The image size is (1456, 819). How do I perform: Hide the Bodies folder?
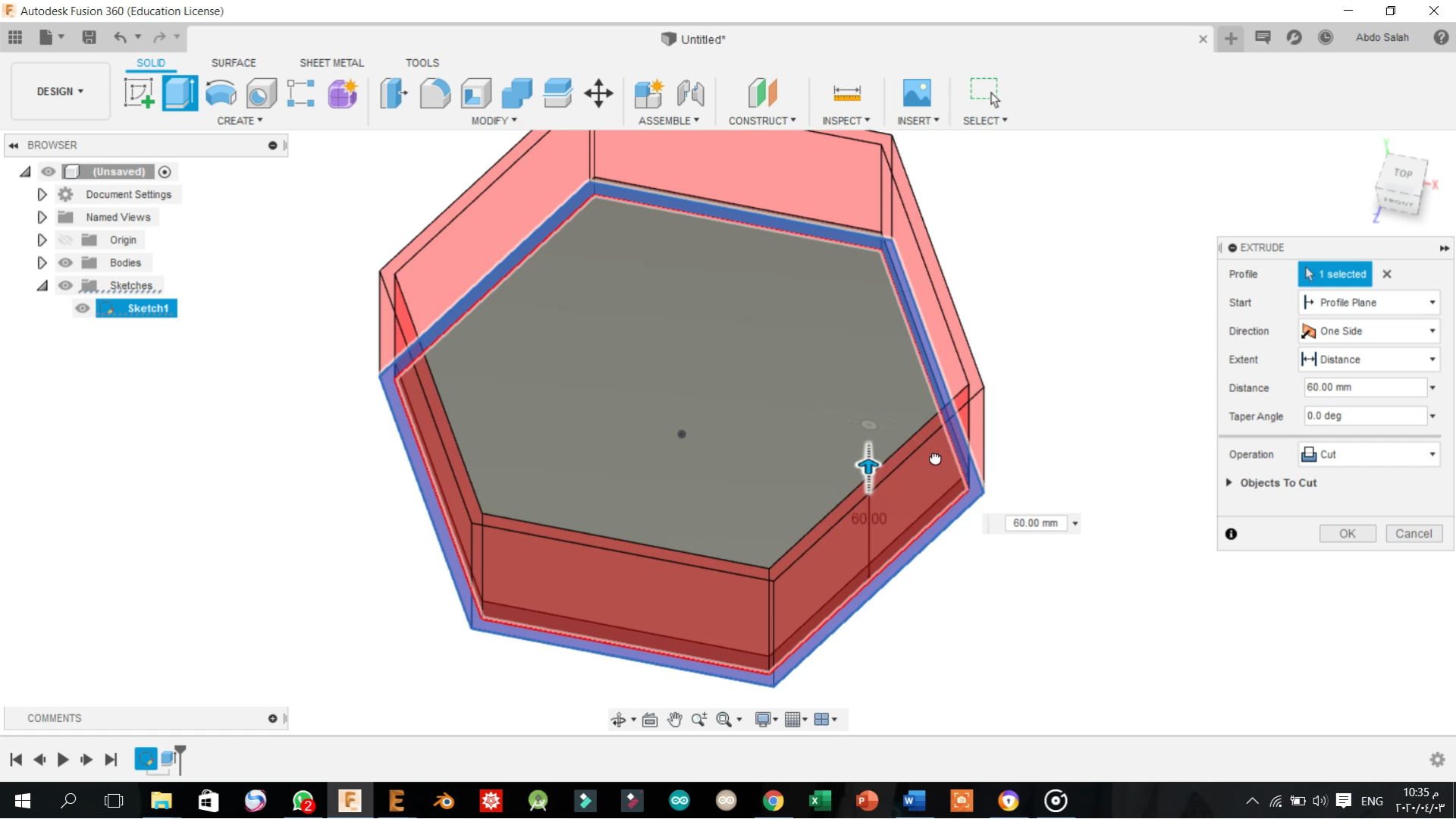pos(65,262)
